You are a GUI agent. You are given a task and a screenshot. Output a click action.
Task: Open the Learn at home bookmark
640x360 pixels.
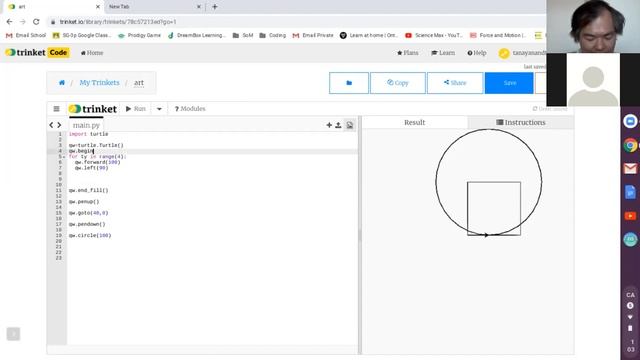[x=369, y=36]
